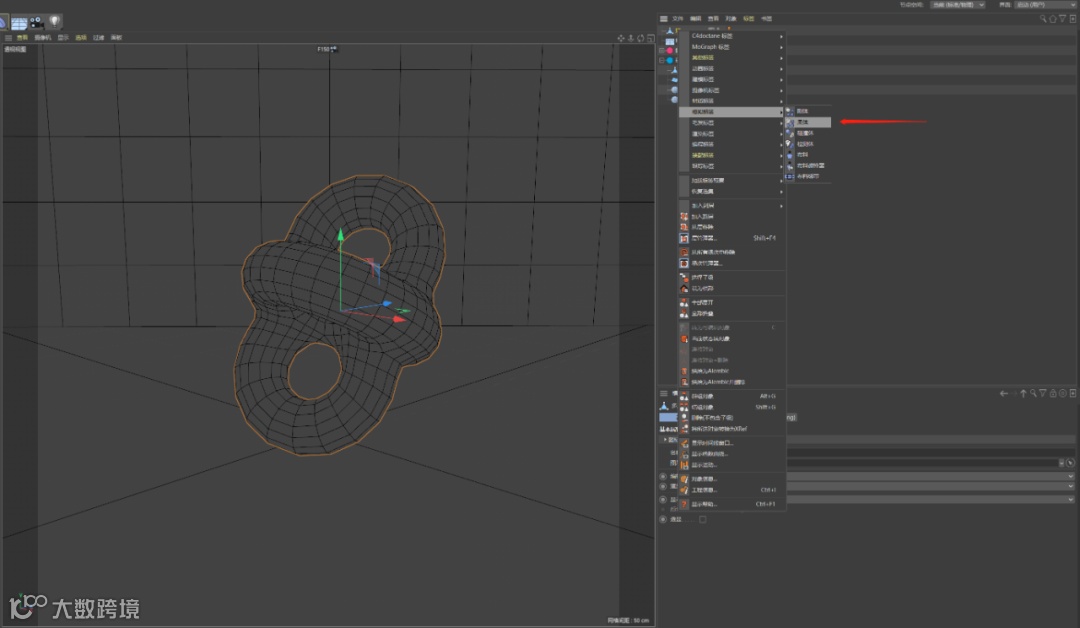Click the home icon in Object Manager header
This screenshot has width=1080, height=628.
tap(1052, 18)
